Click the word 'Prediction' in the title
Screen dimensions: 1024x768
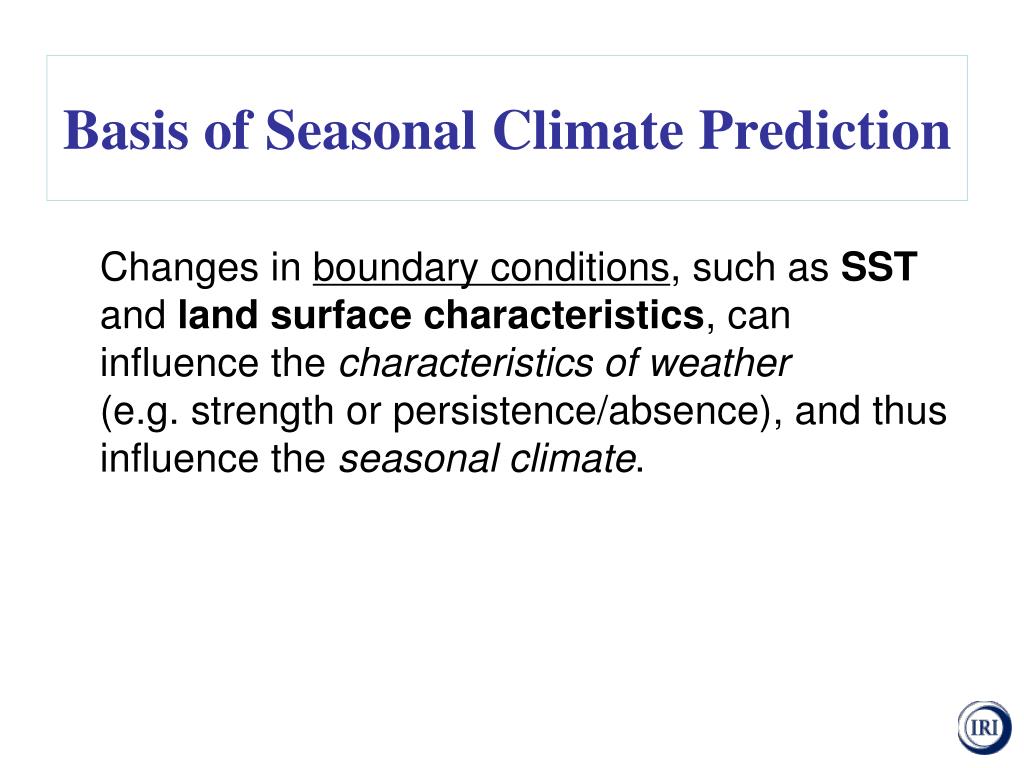[x=825, y=131]
